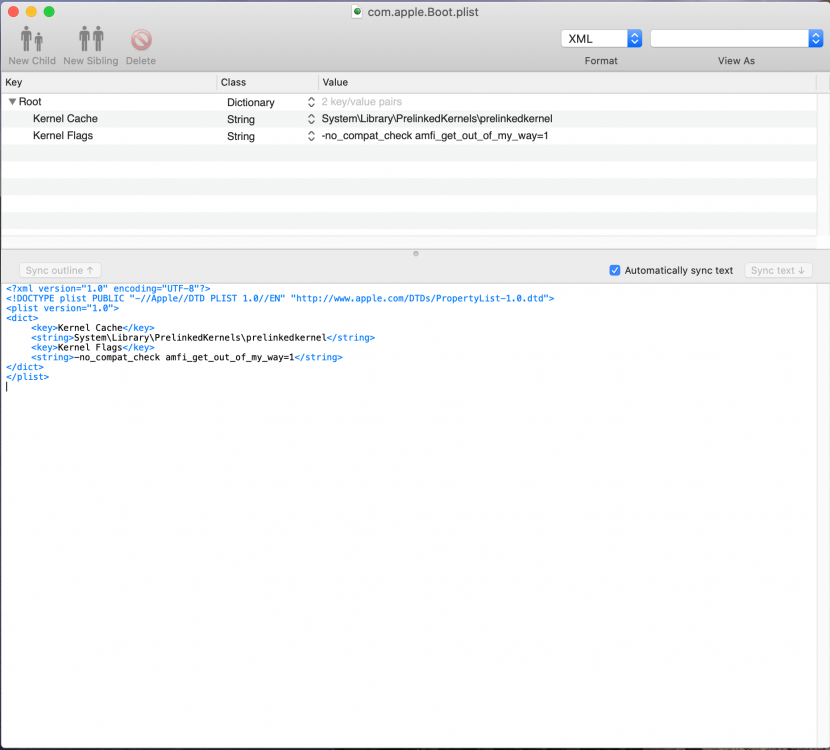Viewport: 830px width, 750px height.
Task: Click the Key column header
Action: 109,82
